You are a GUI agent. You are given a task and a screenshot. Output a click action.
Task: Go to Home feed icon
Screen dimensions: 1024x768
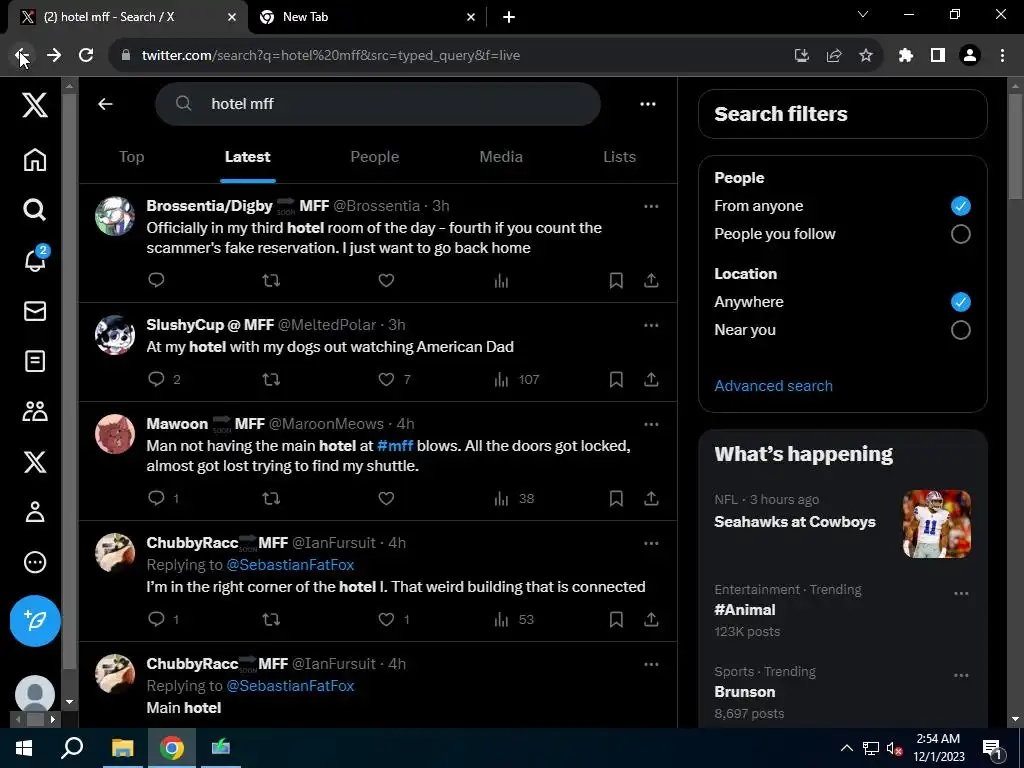click(x=35, y=159)
